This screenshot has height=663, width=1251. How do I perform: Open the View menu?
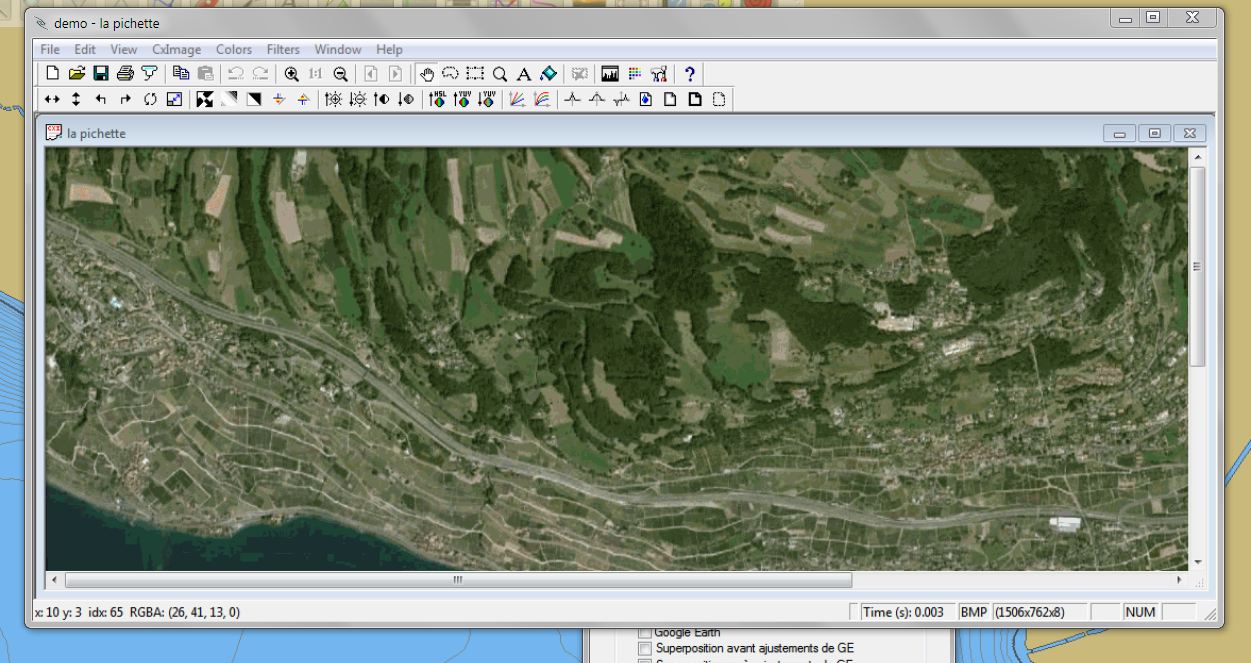124,49
